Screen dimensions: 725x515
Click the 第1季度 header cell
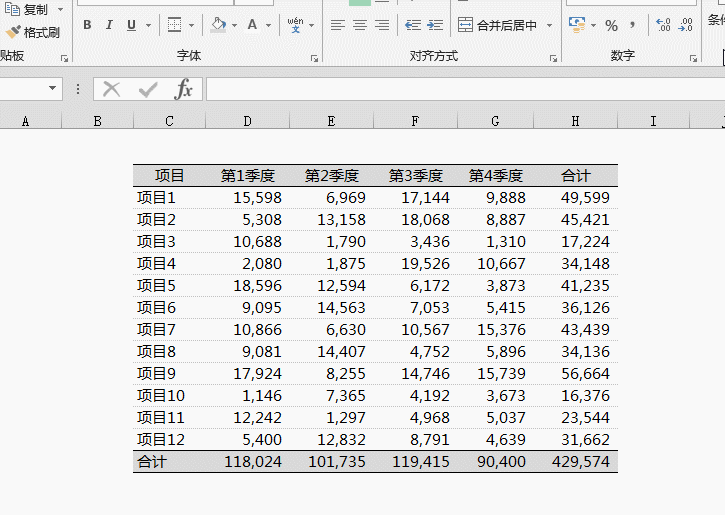coord(248,176)
